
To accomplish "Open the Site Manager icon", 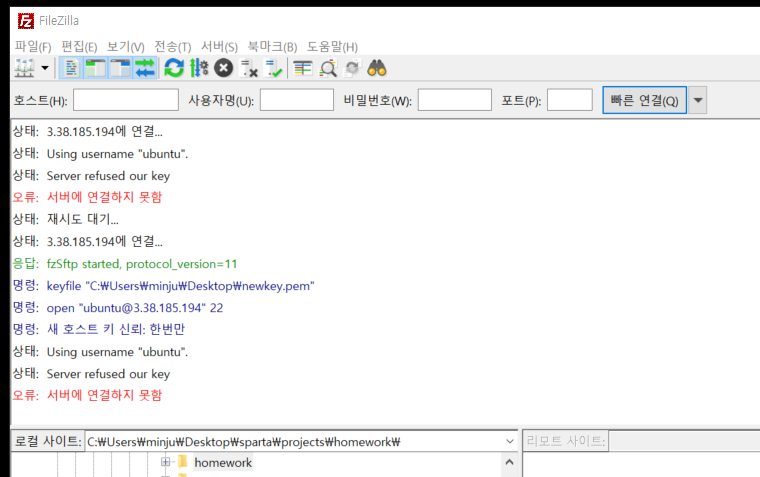I will [x=24, y=68].
